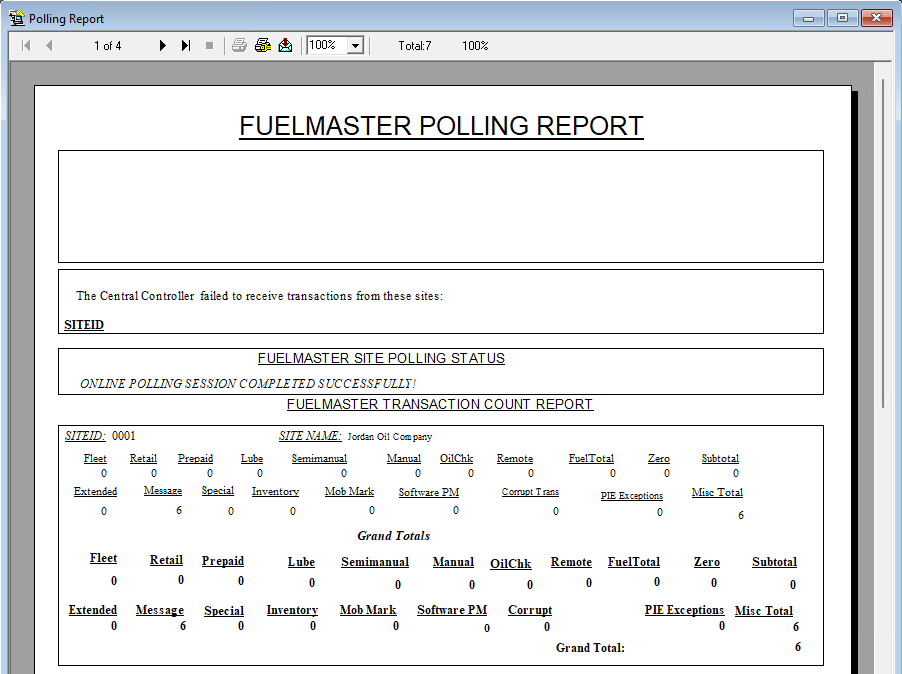The width and height of the screenshot is (902, 674).
Task: Click the vertical scrollbar thumb
Action: coord(883,242)
